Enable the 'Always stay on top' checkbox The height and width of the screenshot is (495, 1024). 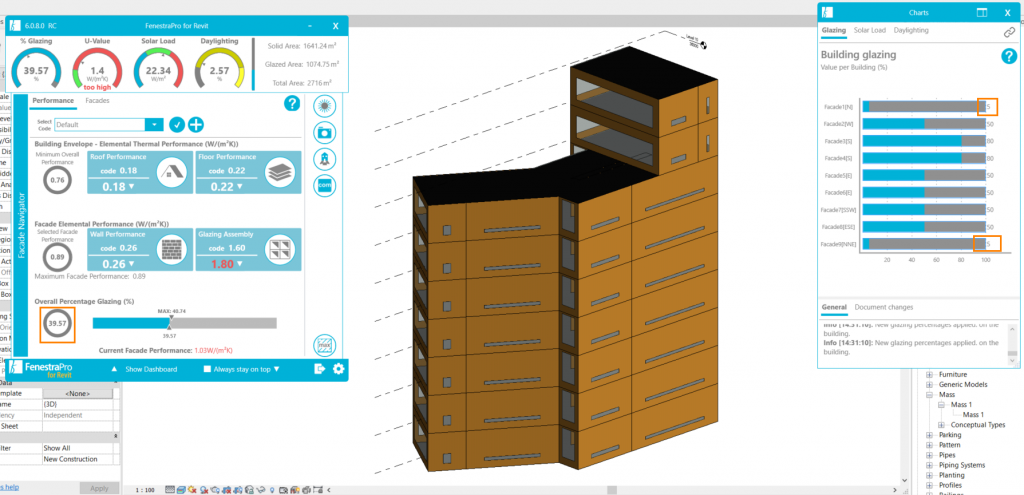pyautogui.click(x=207, y=369)
